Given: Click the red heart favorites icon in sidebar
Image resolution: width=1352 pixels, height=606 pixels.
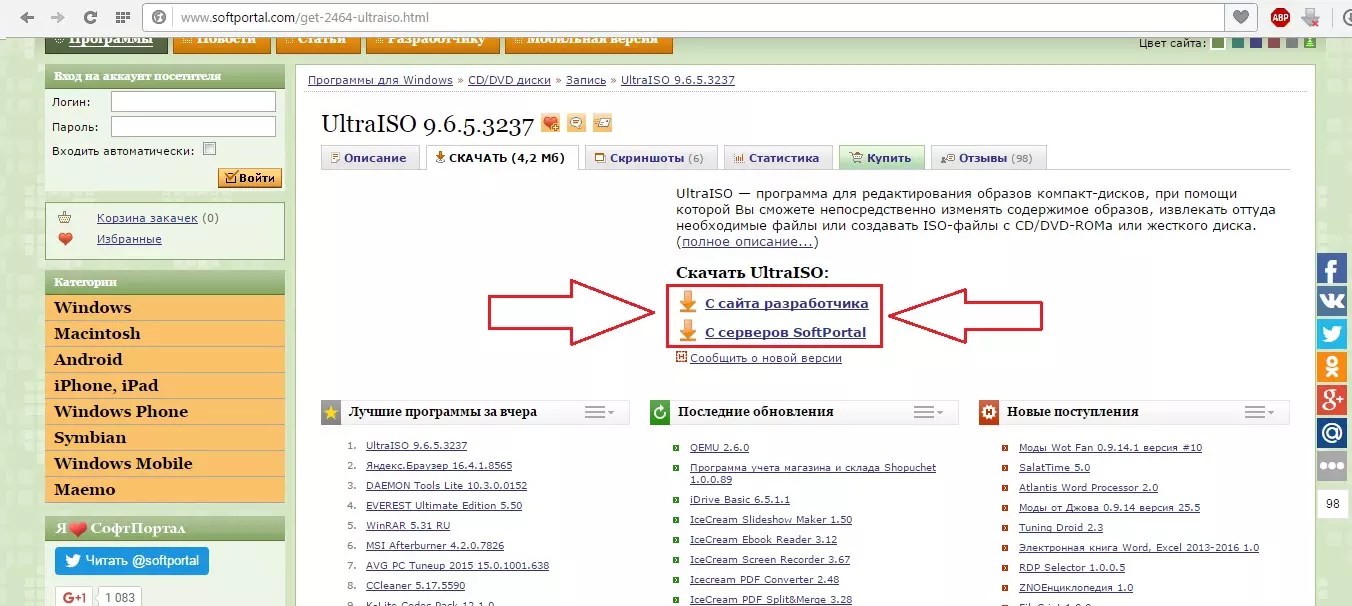Looking at the screenshot, I should (65, 239).
